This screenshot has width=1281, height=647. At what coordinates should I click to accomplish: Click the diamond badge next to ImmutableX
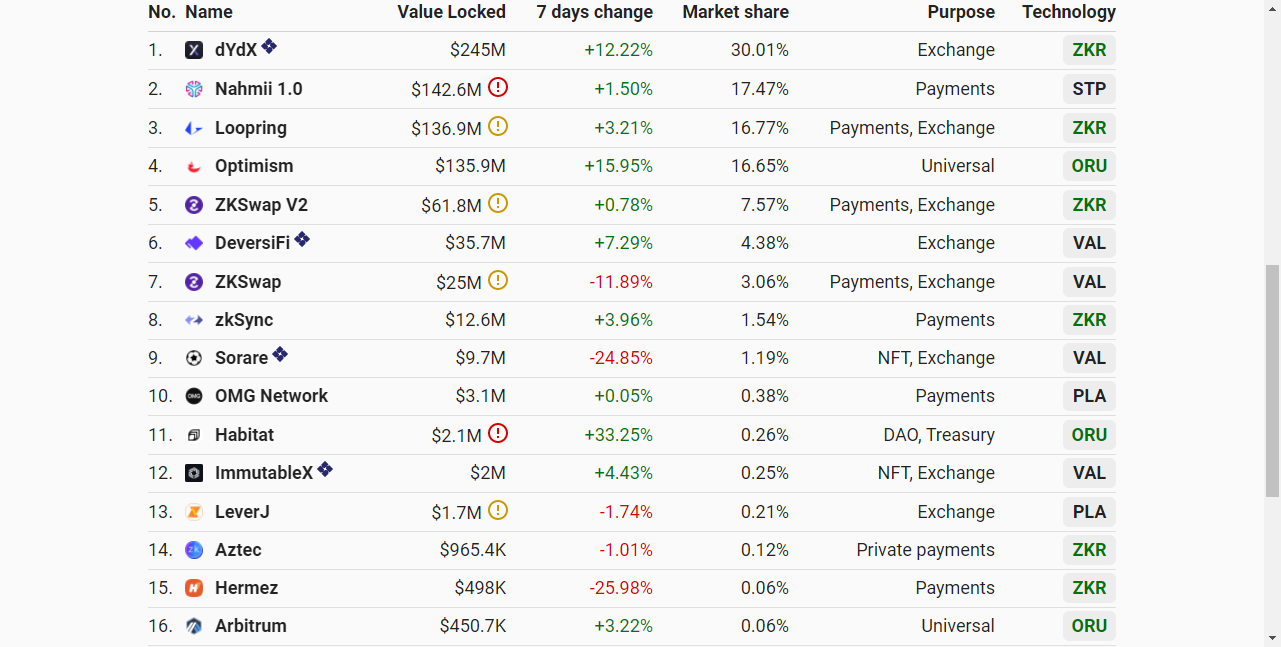pos(325,470)
